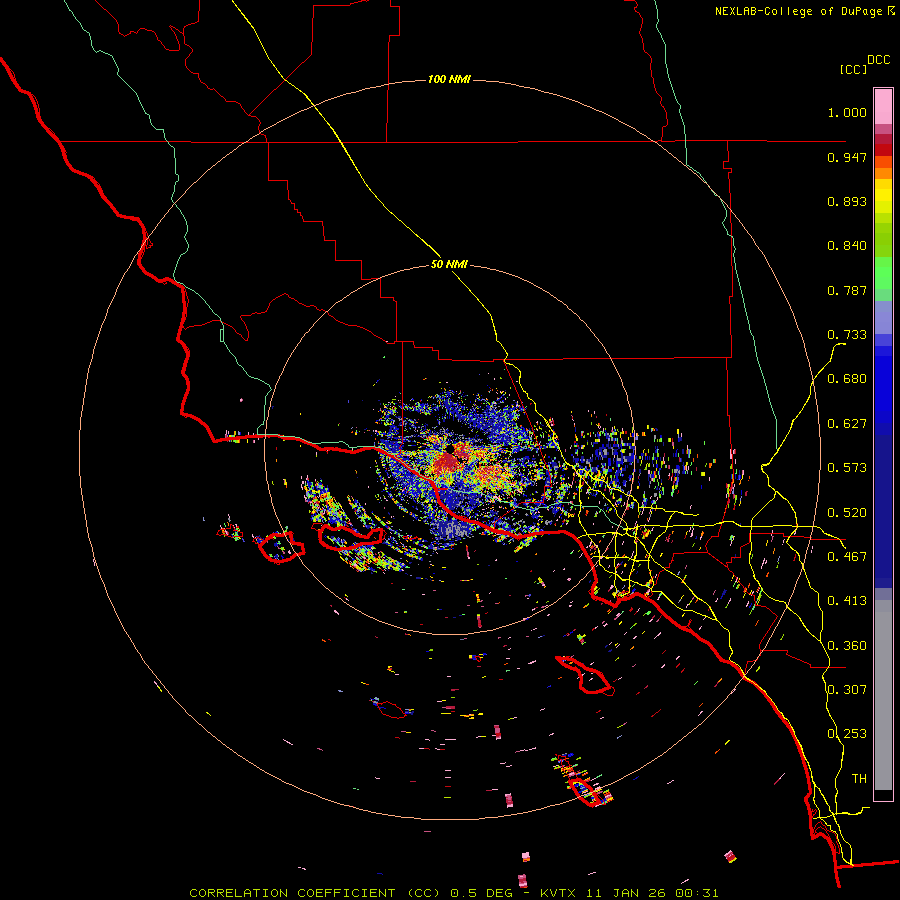Click the 0.413 legend value
The width and height of the screenshot is (900, 900).
(x=847, y=601)
